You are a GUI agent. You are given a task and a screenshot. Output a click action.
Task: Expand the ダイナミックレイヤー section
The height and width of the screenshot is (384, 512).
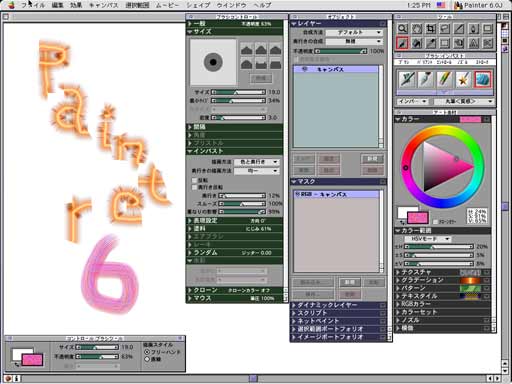(x=294, y=305)
